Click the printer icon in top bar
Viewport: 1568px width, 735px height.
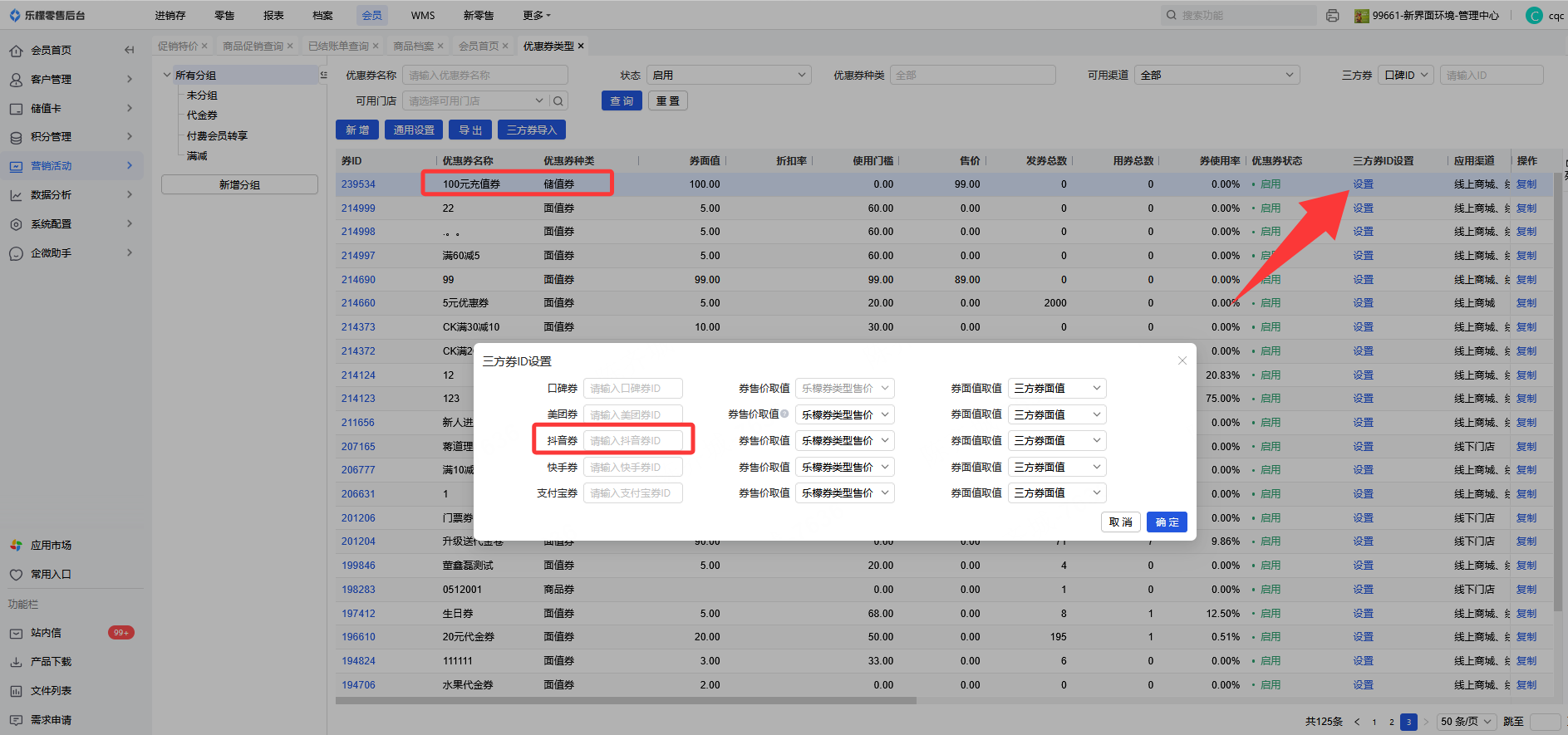pyautogui.click(x=1332, y=16)
